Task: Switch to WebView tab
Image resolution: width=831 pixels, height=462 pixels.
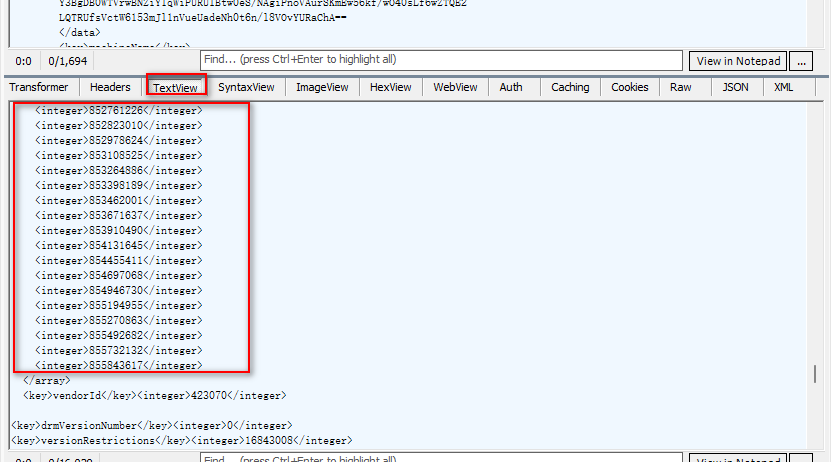Action: (x=455, y=87)
